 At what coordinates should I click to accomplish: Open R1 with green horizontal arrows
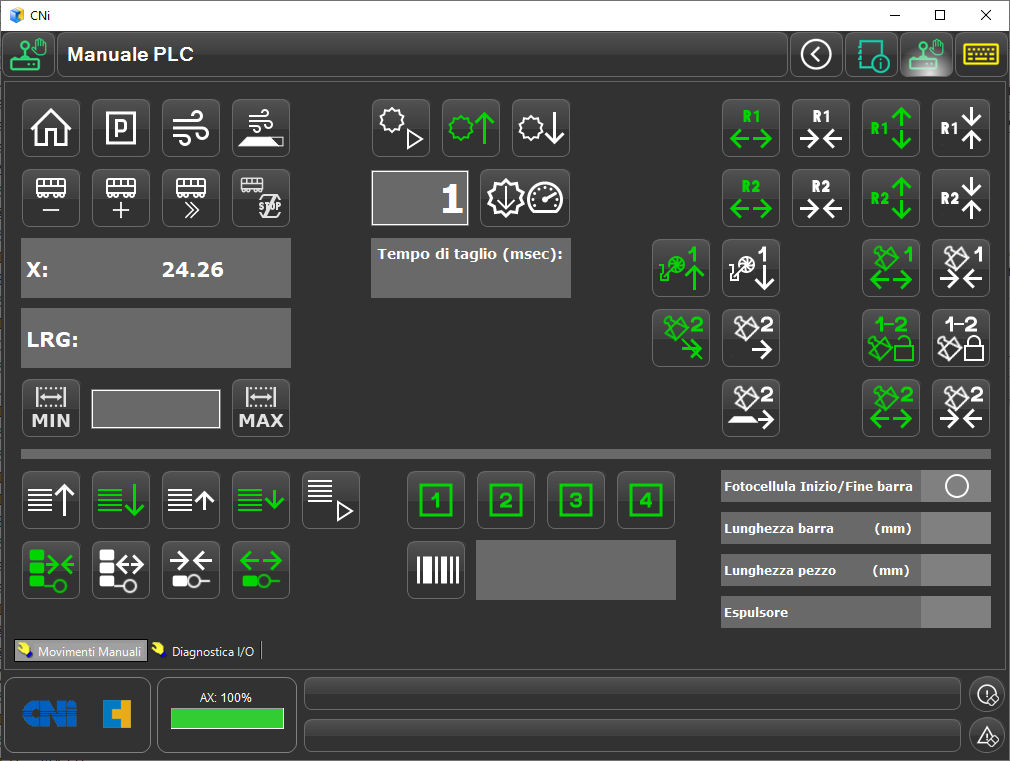coord(751,128)
